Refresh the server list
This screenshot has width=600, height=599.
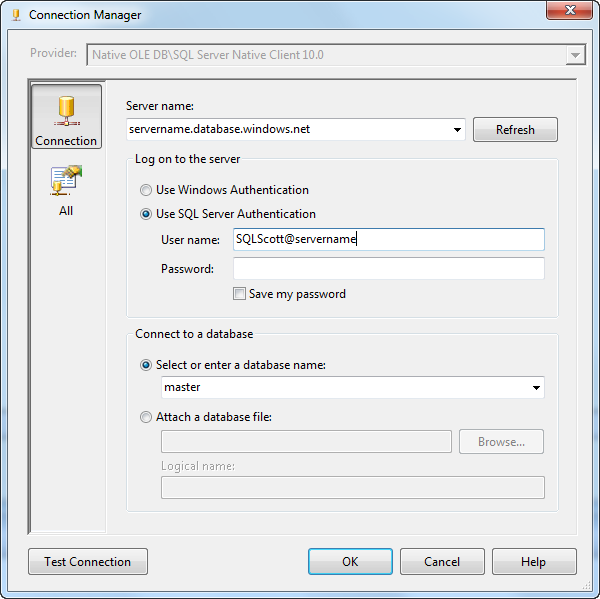515,130
